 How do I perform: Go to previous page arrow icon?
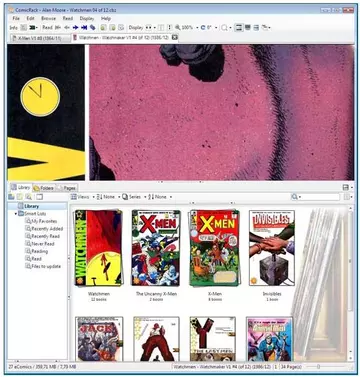click(x=67, y=28)
